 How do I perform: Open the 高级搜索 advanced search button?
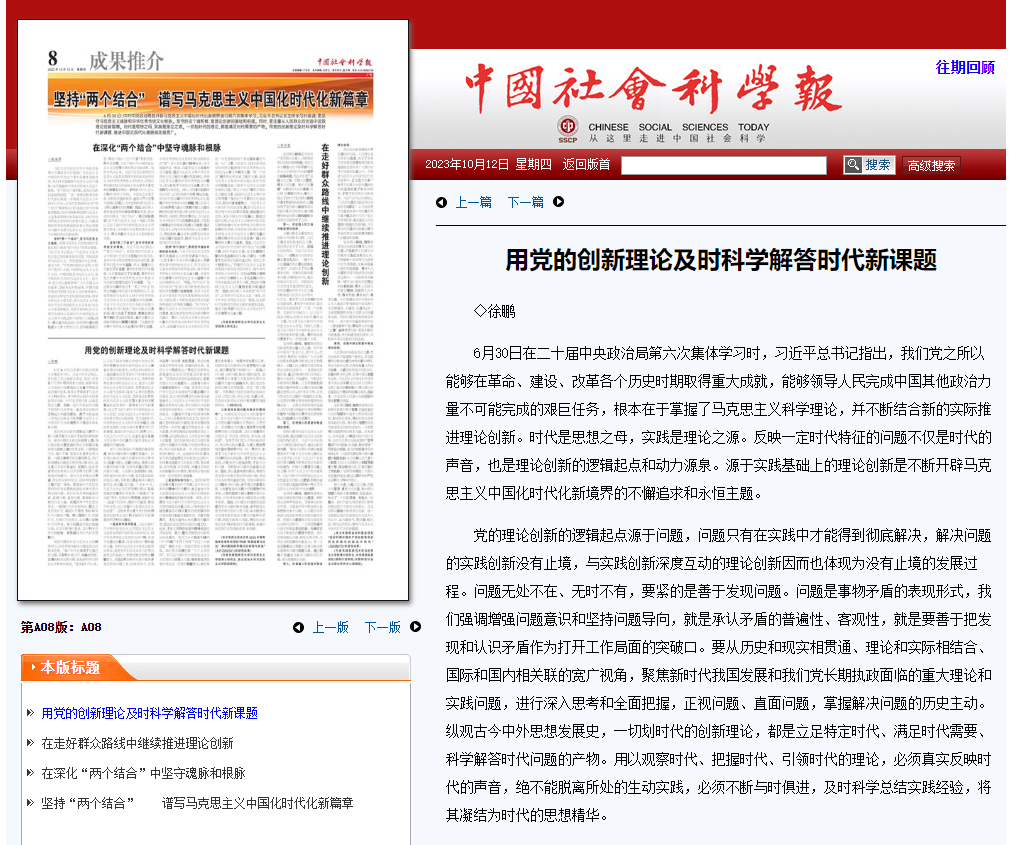(931, 166)
